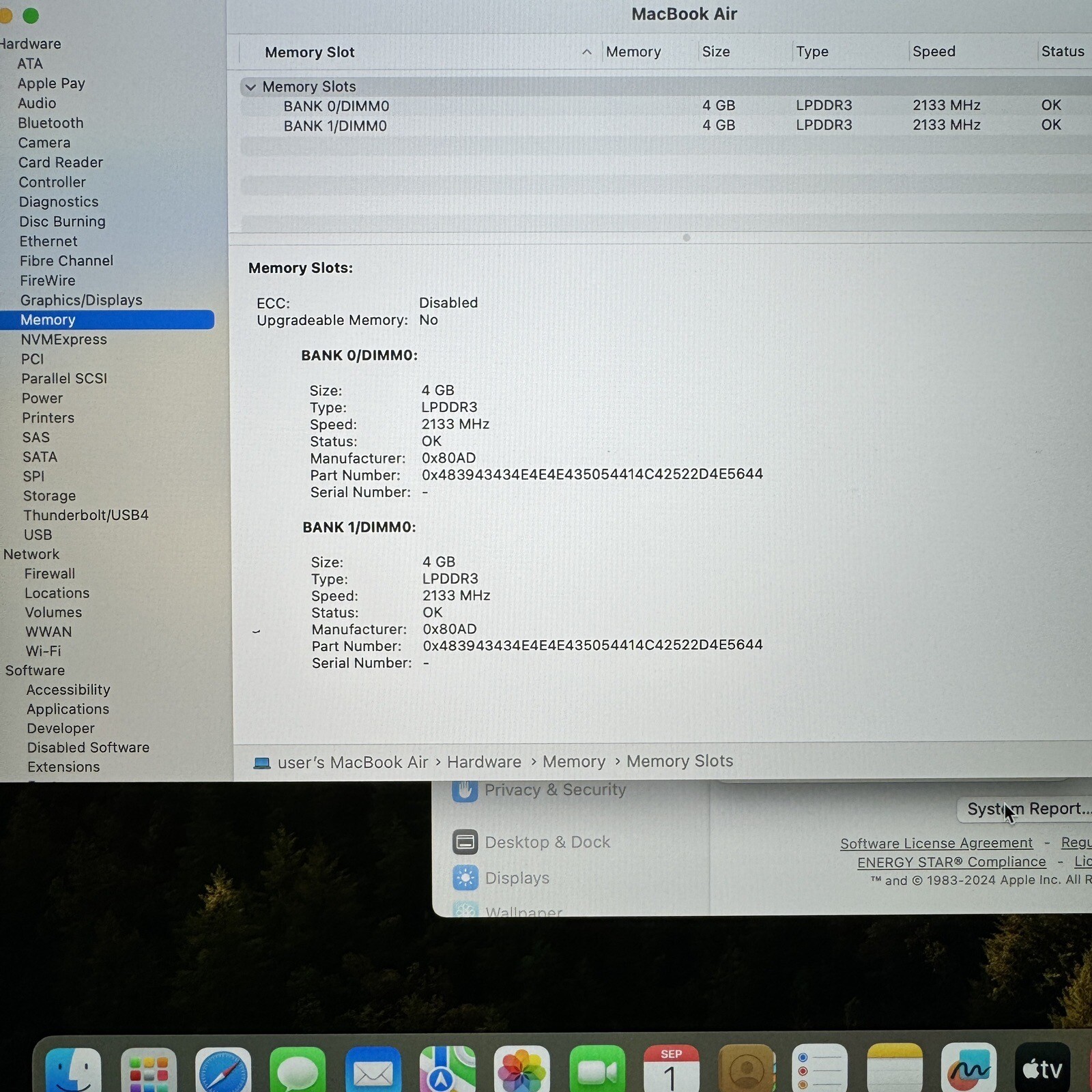Select the BANK 1/DIMM0 row
Image resolution: width=1092 pixels, height=1092 pixels.
coord(665,126)
